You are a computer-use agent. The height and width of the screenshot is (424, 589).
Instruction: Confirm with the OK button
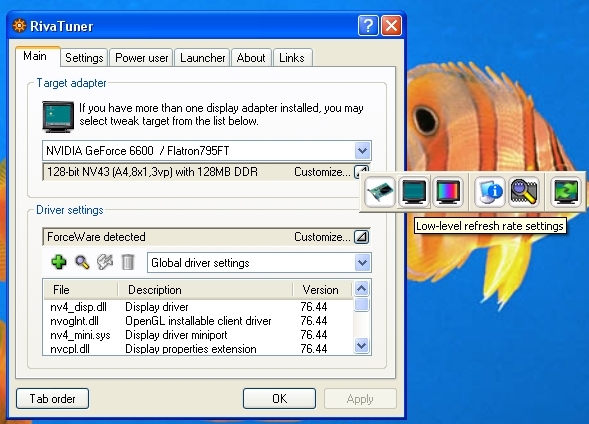pos(279,398)
